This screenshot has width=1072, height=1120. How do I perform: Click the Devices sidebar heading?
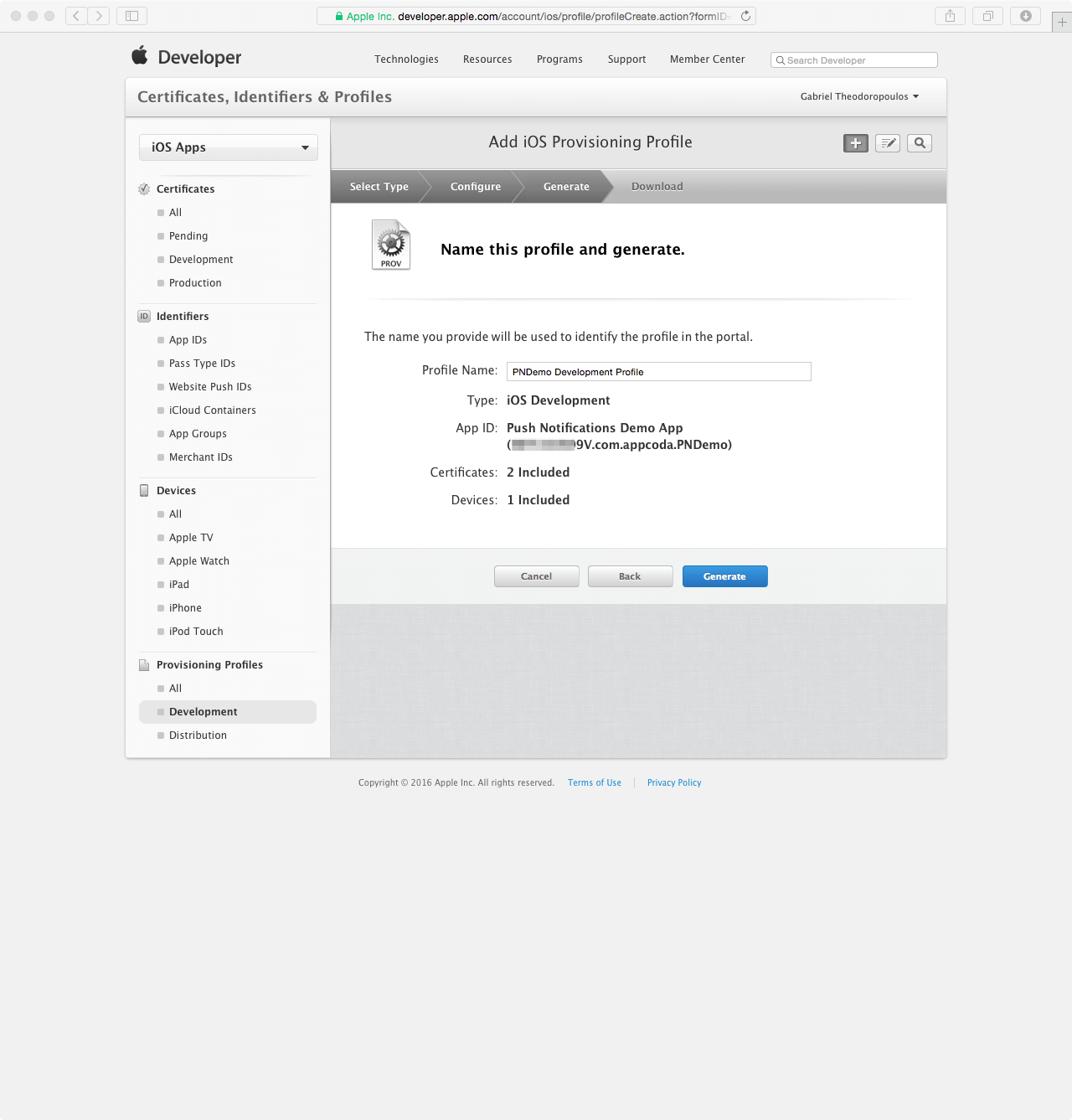pyautogui.click(x=176, y=491)
